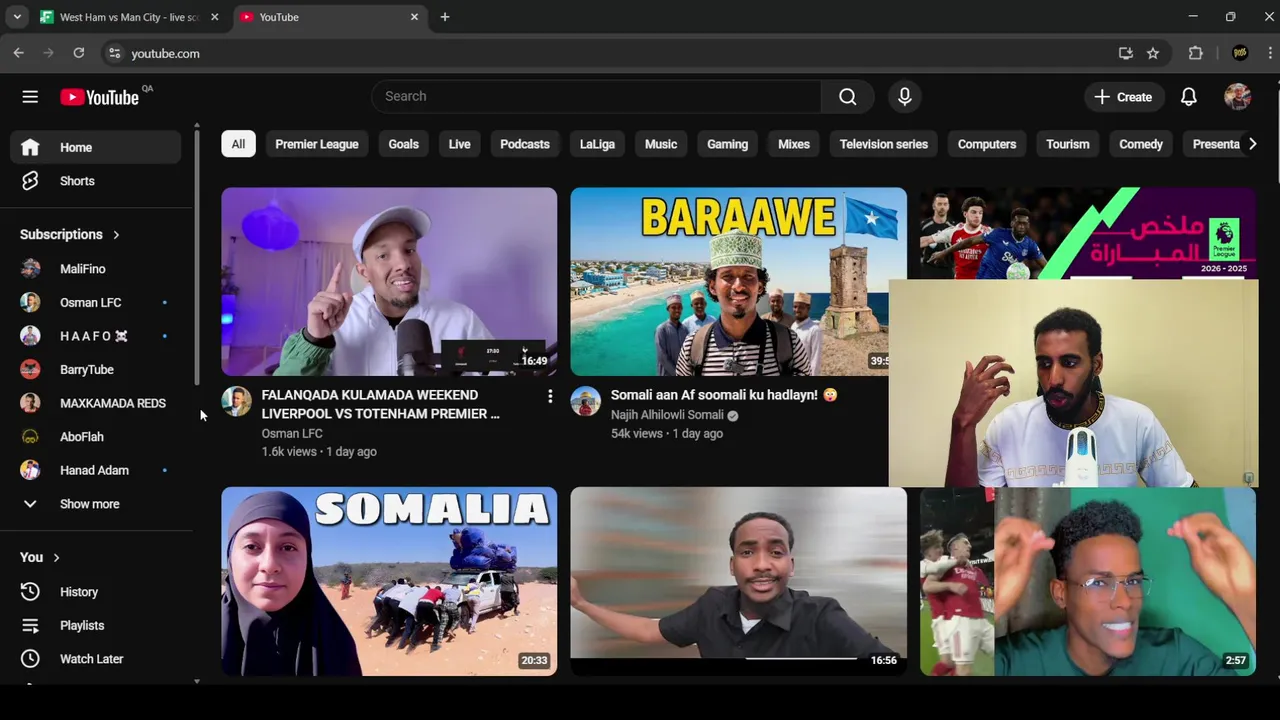Select the Television series chip

tap(884, 144)
